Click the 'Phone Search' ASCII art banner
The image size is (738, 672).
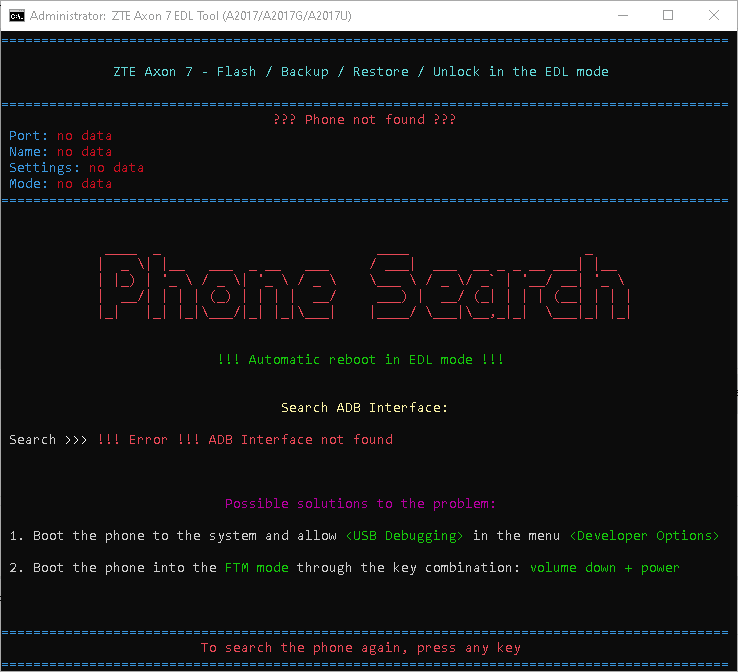coord(364,287)
